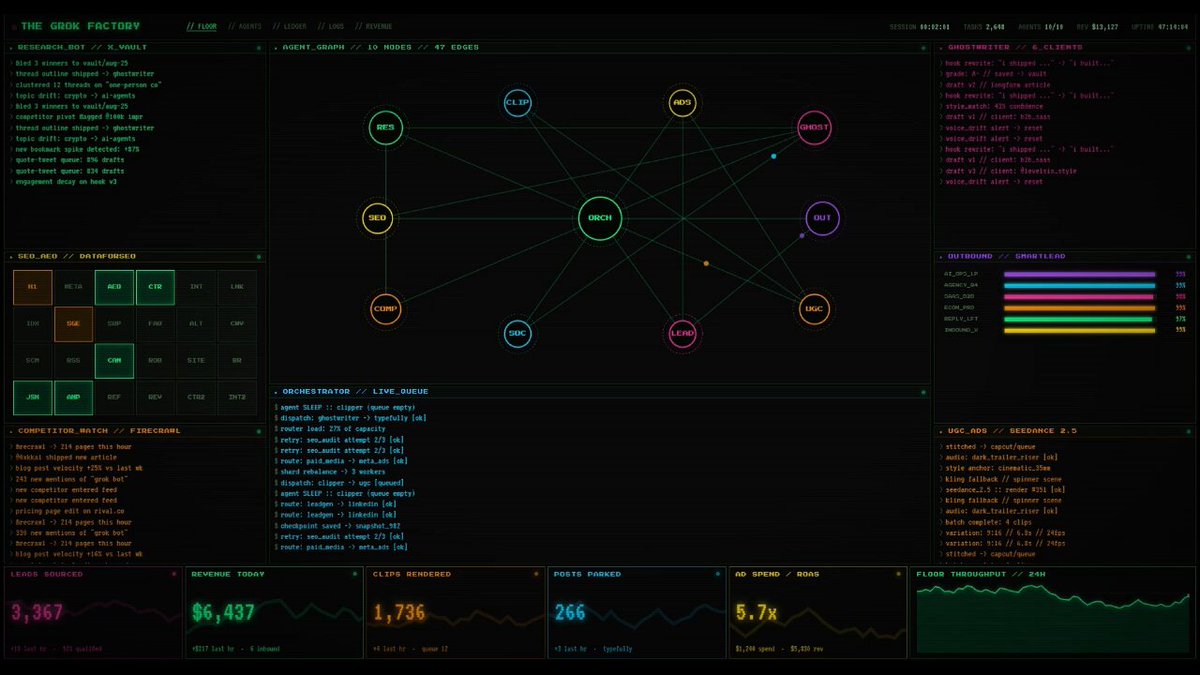Image resolution: width=1200 pixels, height=675 pixels.
Task: Click "checkpoint saved -> snapshot_982" queue line
Action: [x=340, y=526]
